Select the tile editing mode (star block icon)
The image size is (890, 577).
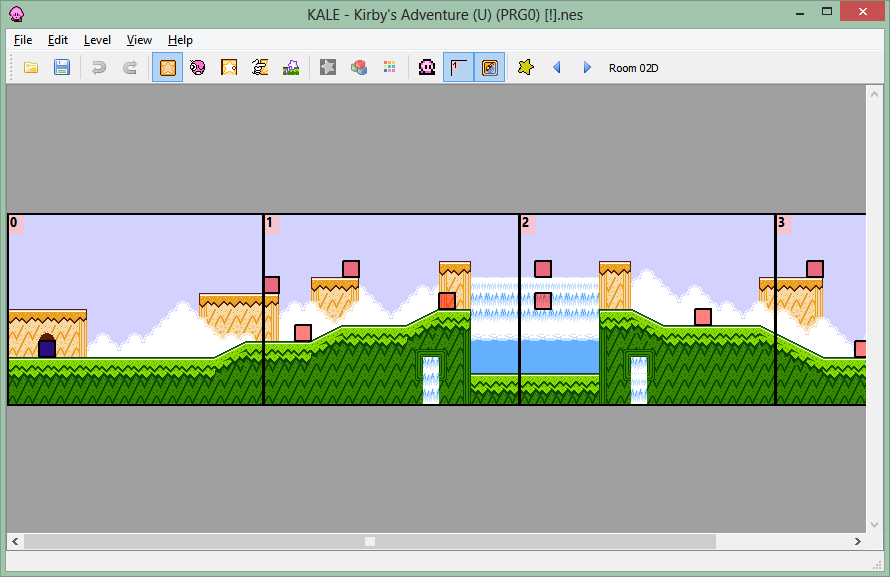pos(167,68)
